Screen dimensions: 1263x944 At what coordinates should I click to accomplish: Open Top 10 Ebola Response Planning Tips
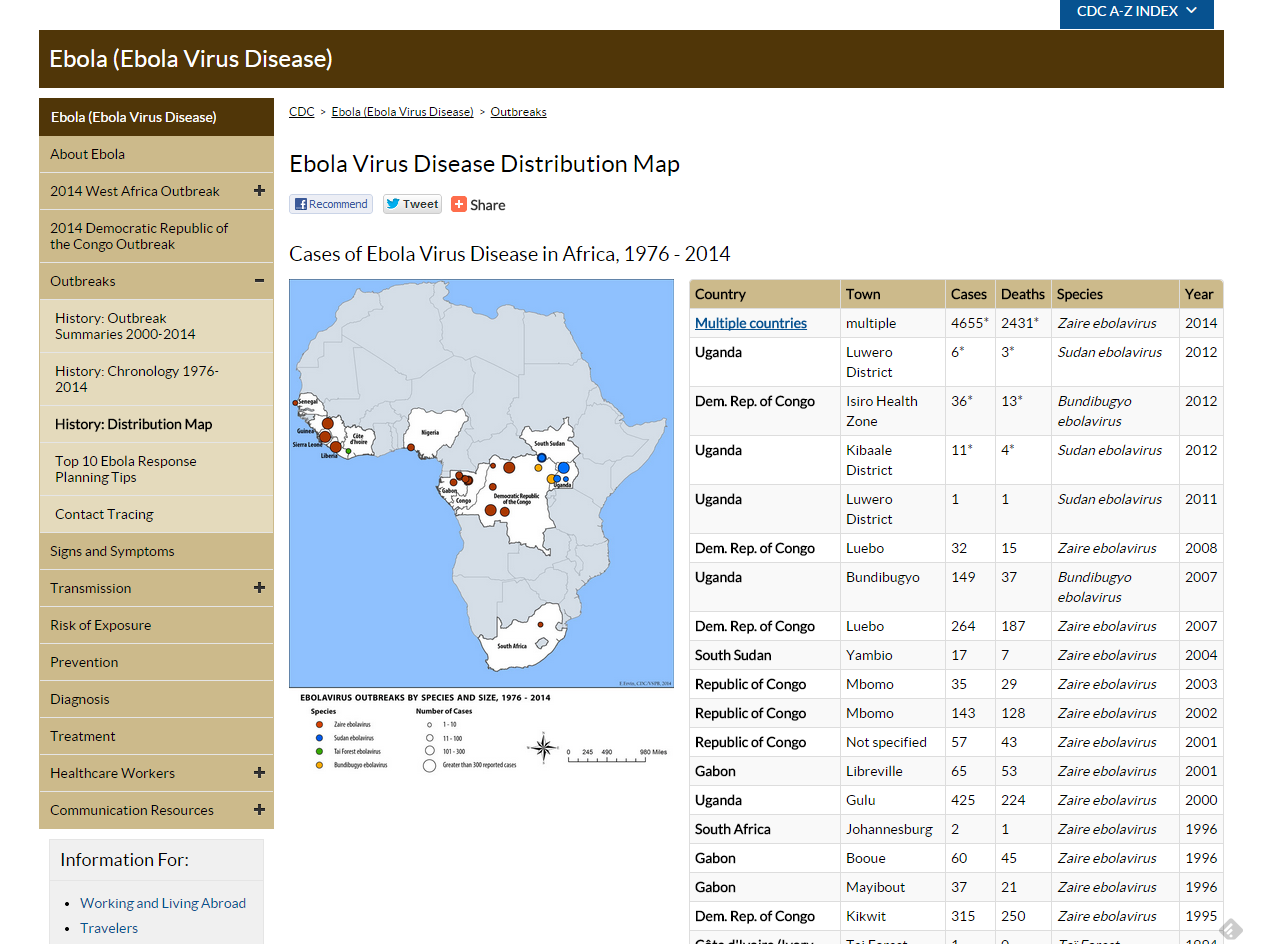pyautogui.click(x=156, y=469)
